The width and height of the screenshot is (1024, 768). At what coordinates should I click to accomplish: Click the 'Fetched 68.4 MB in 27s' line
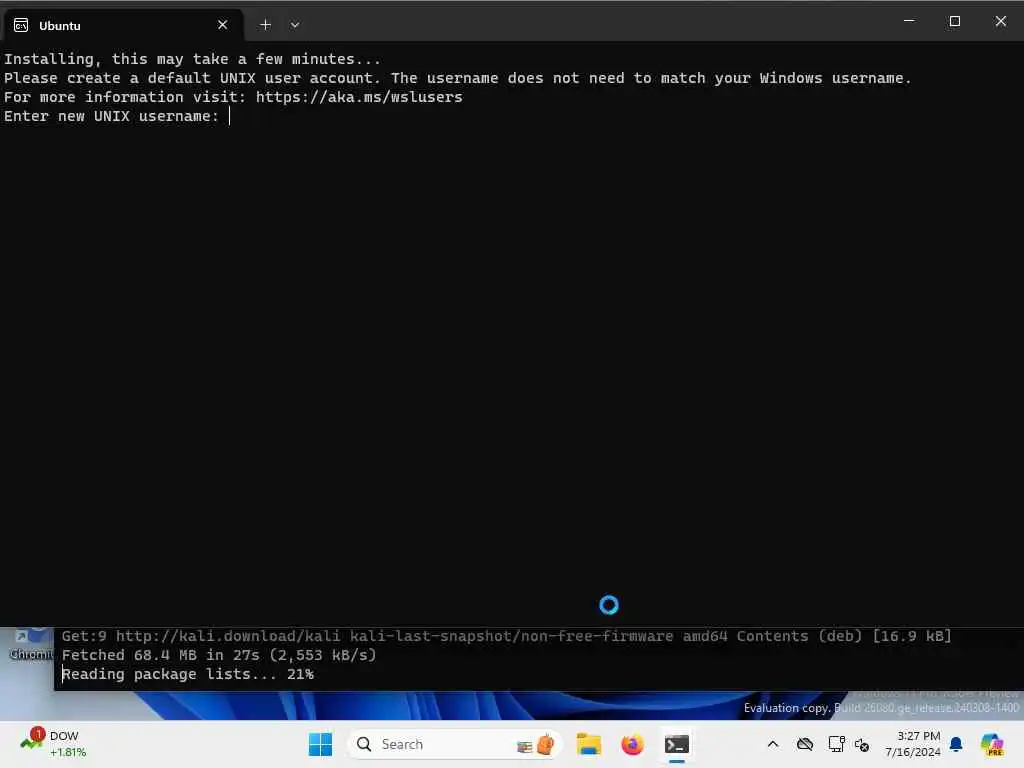[219, 655]
